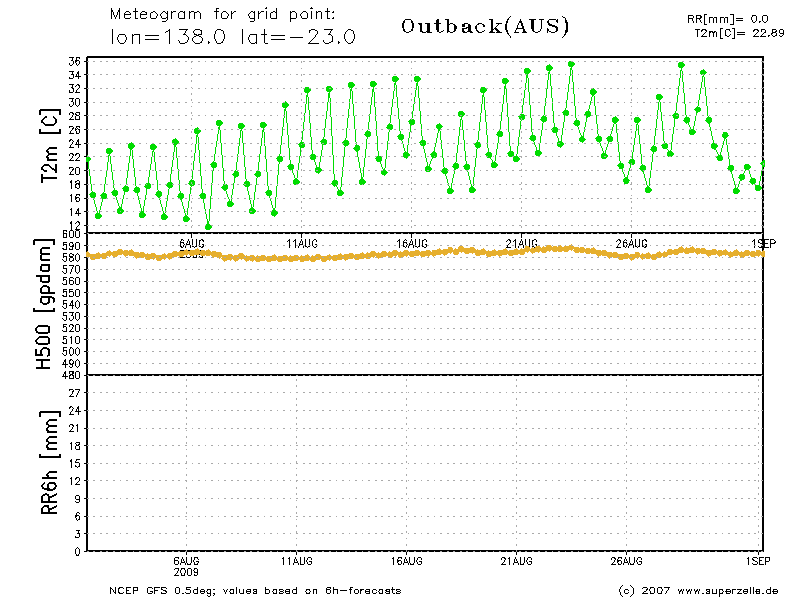Click the '14' tick on T2m axis
The height and width of the screenshot is (600, 800).
[74, 212]
